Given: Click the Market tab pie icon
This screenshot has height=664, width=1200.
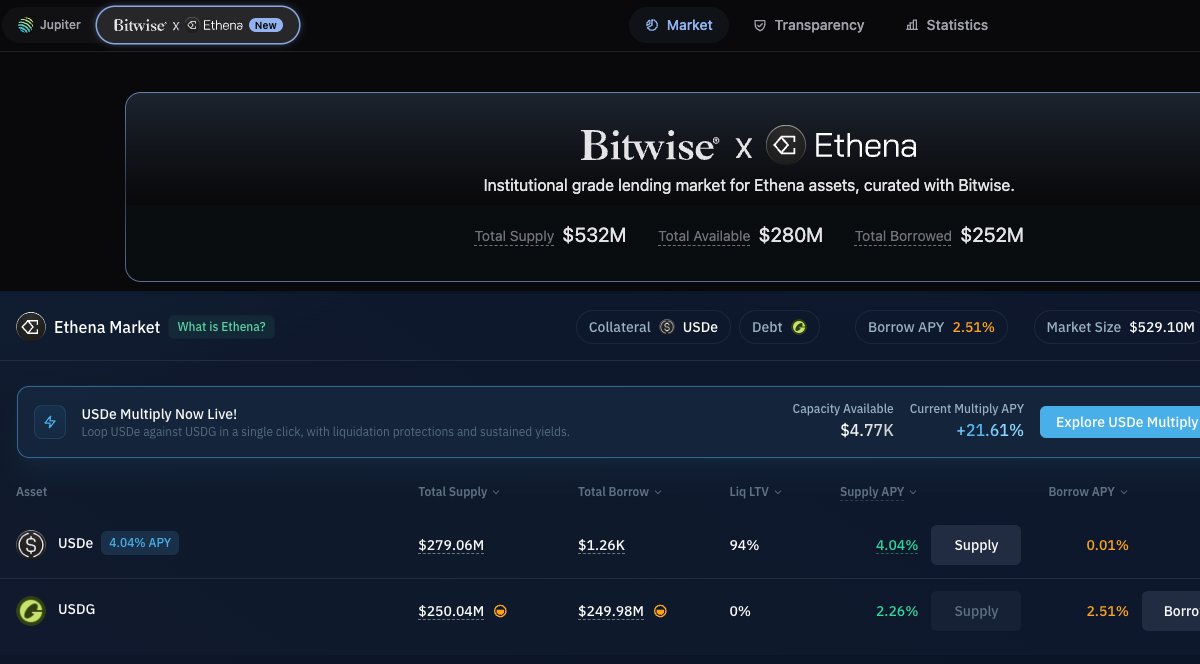Looking at the screenshot, I should (651, 25).
